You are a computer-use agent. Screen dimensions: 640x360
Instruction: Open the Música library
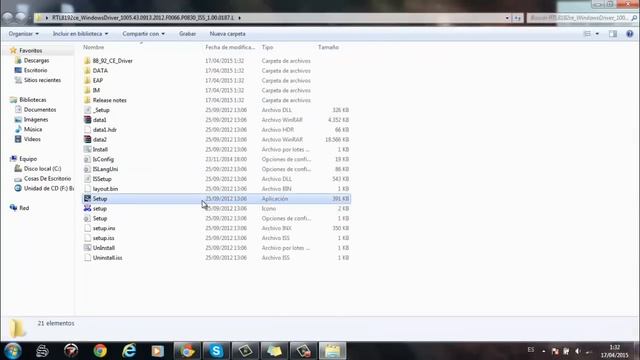(33, 129)
